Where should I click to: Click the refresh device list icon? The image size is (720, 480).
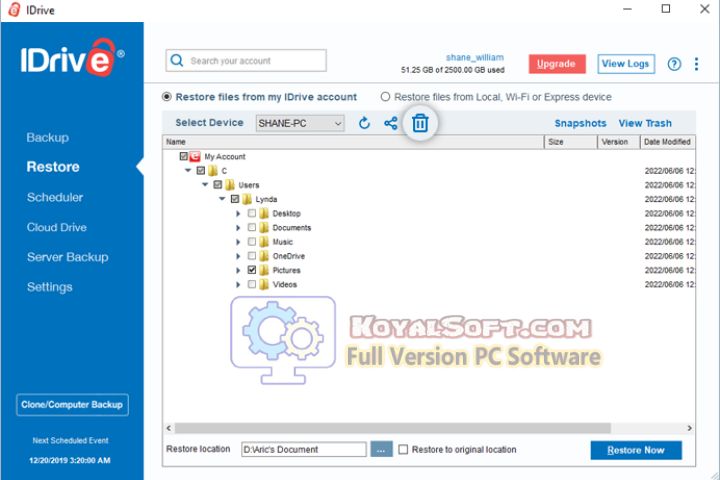pos(364,123)
